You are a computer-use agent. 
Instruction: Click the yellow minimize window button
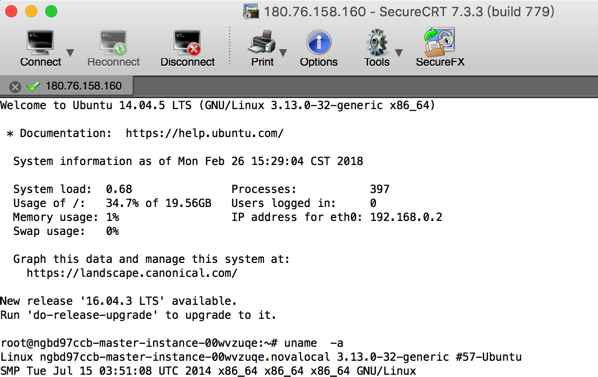(31, 11)
